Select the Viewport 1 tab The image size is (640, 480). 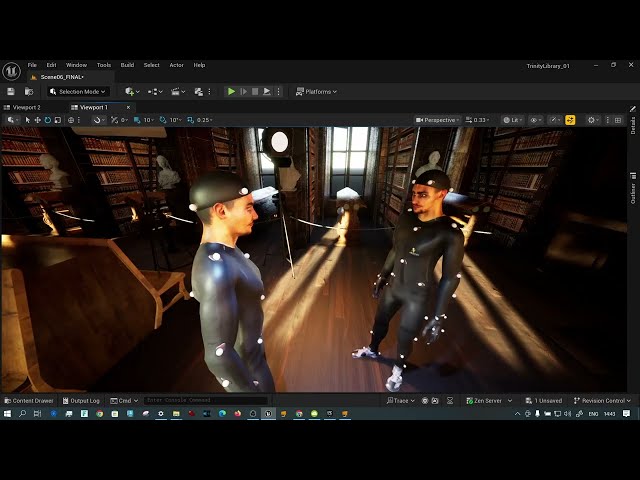tap(94, 107)
